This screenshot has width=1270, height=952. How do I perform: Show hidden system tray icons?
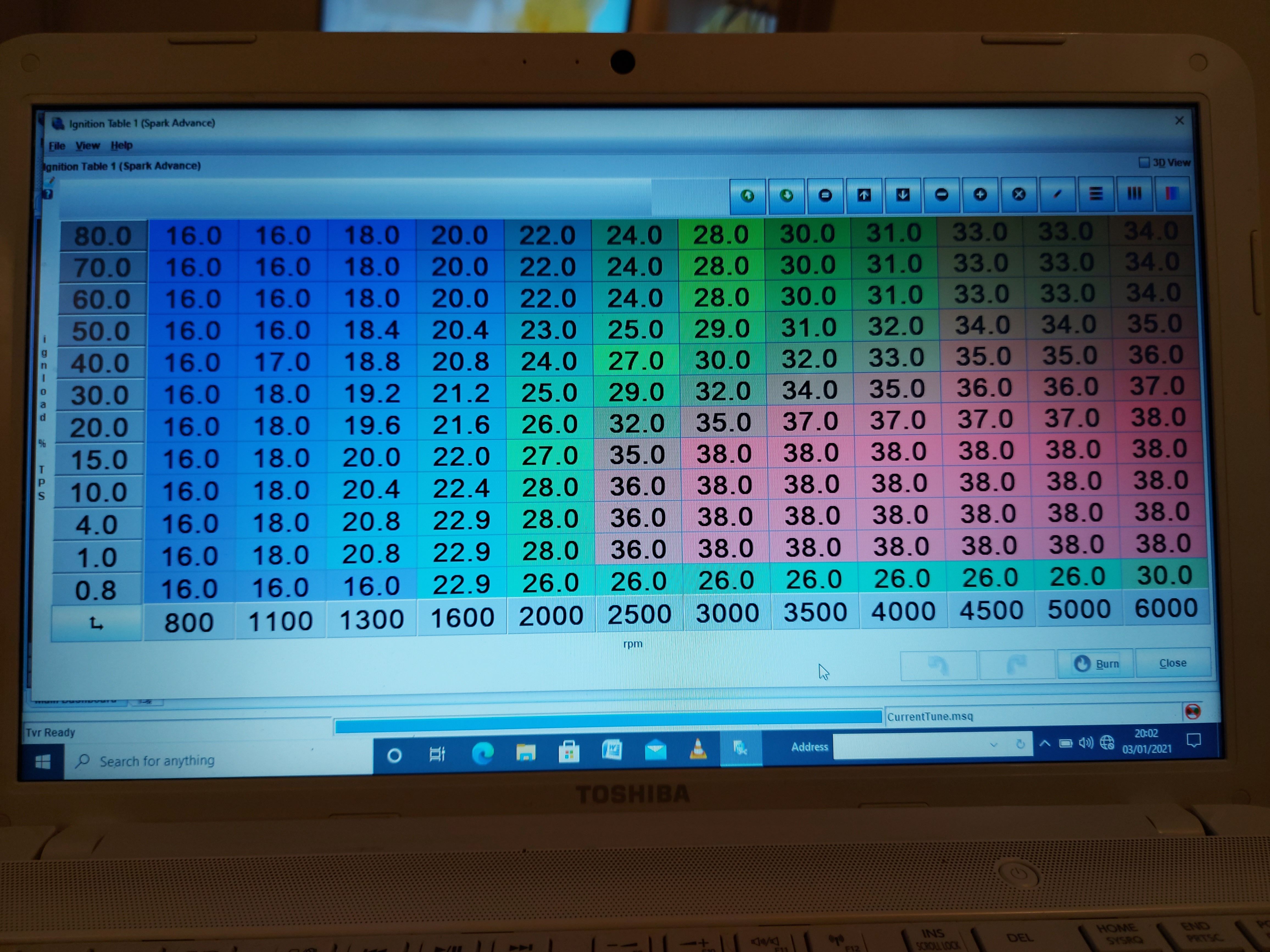[x=1045, y=744]
